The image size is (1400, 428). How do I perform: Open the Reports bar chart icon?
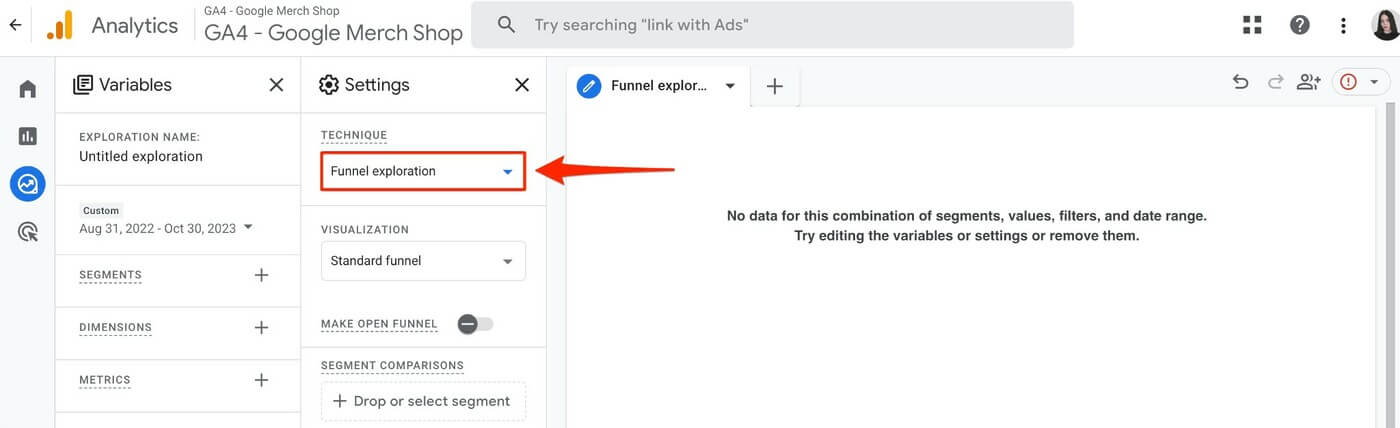(x=28, y=136)
